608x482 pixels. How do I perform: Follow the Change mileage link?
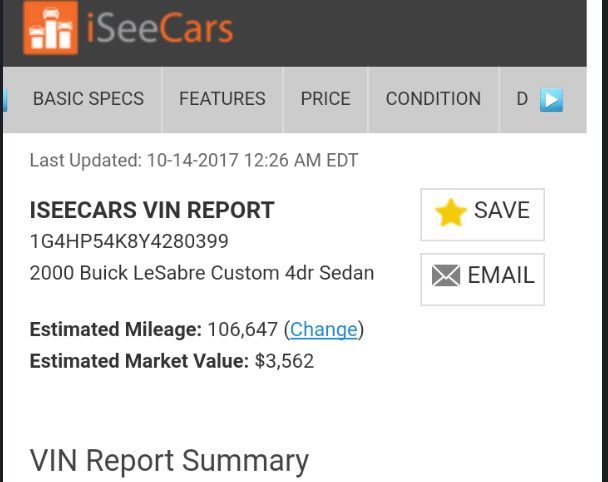click(x=323, y=330)
